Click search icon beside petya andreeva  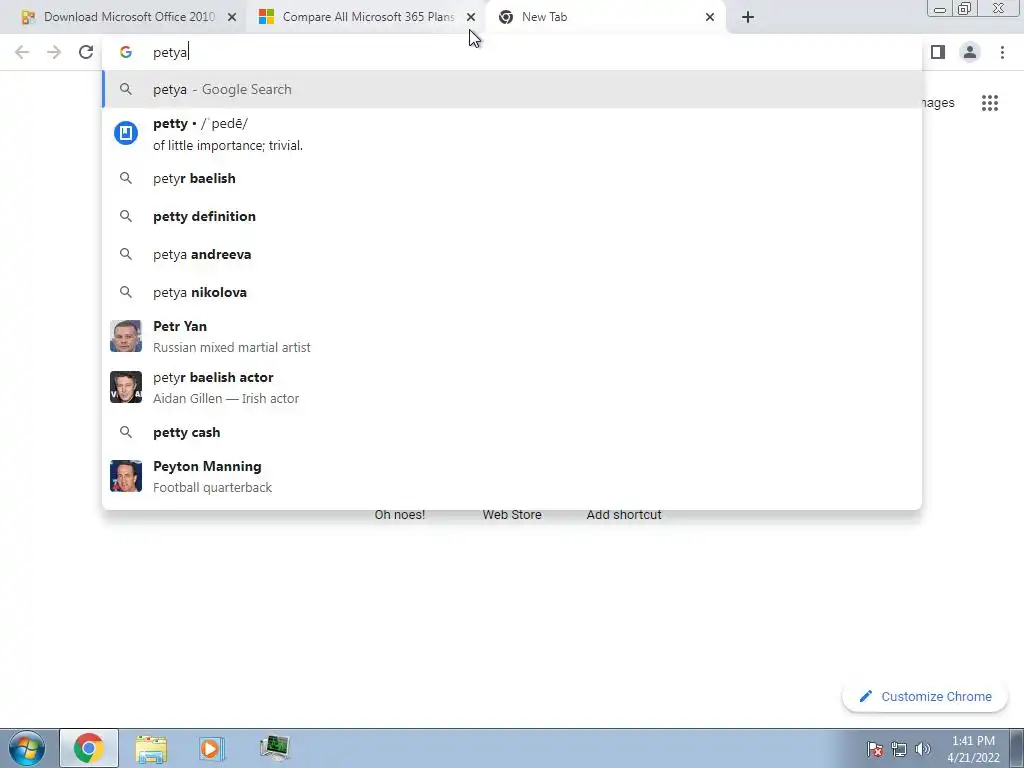(x=125, y=254)
